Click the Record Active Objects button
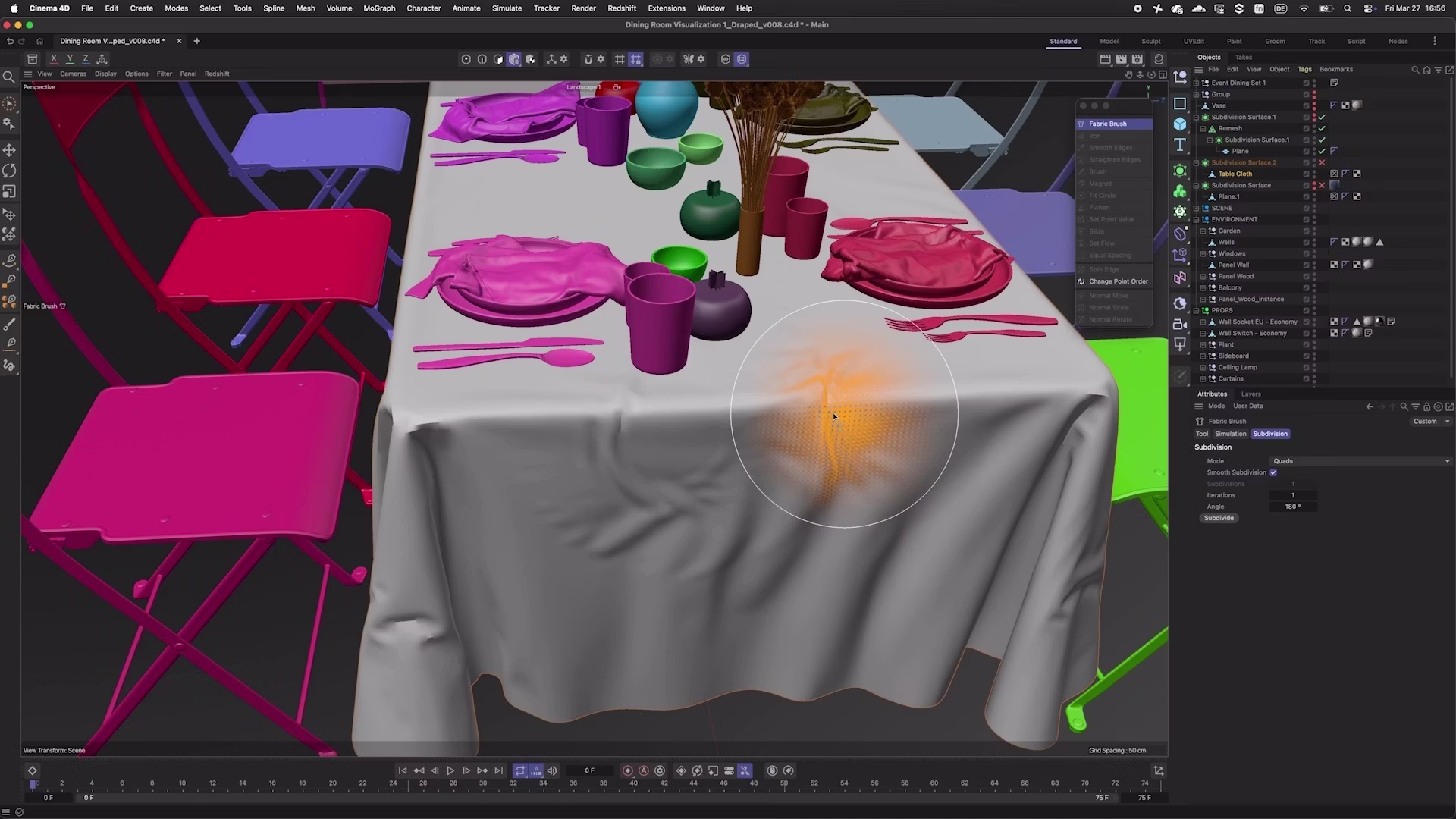The width and height of the screenshot is (1456, 819). [x=628, y=770]
